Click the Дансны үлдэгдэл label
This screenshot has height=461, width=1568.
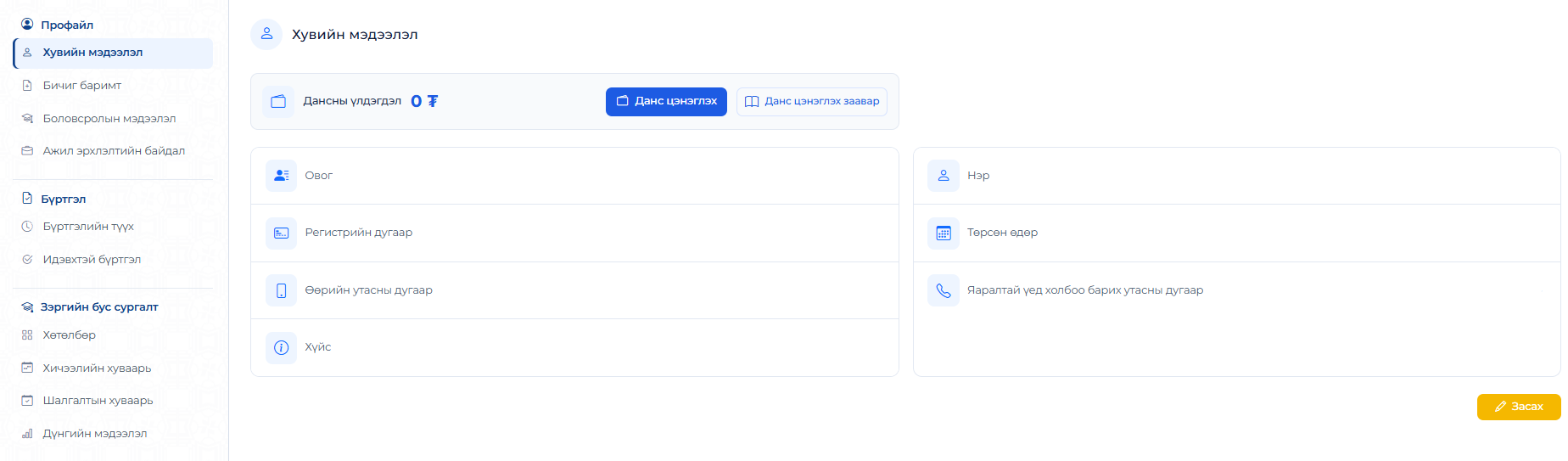point(352,101)
